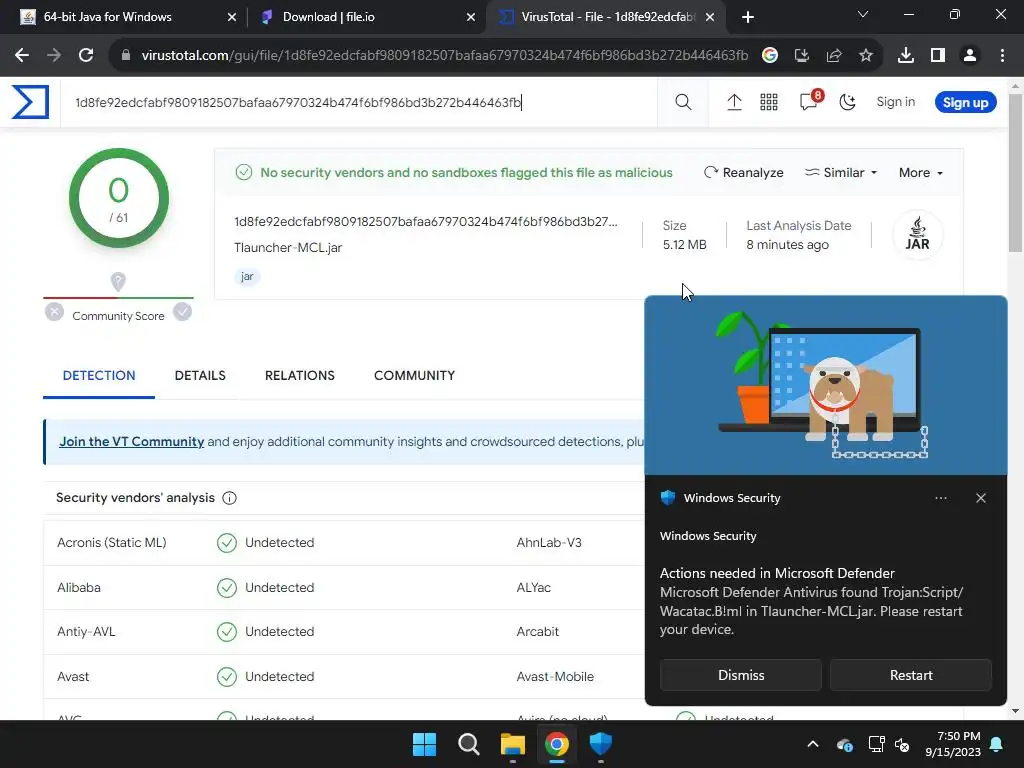Bookmark this page with the star icon
This screenshot has height=768, width=1024.
[866, 56]
